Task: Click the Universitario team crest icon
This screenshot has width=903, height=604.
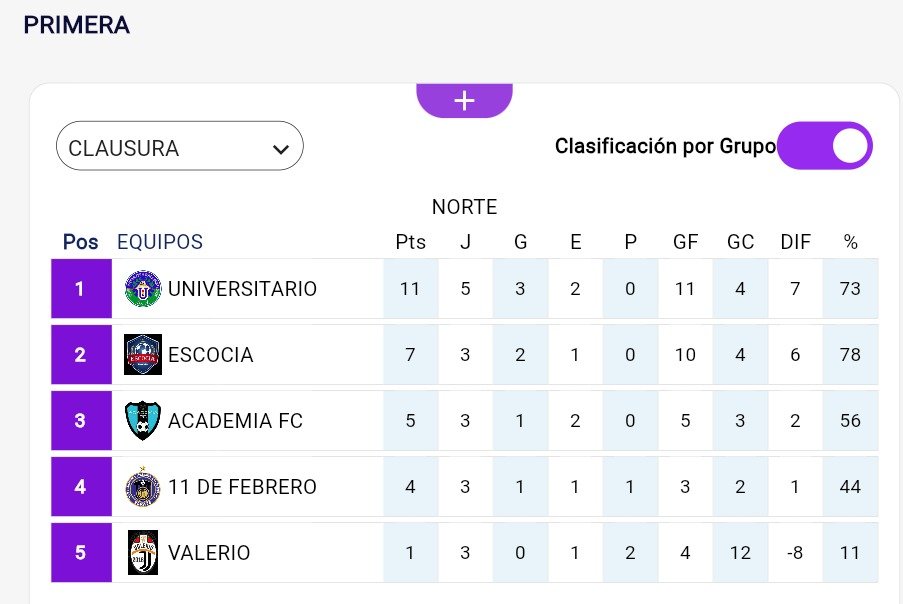Action: click(x=142, y=289)
